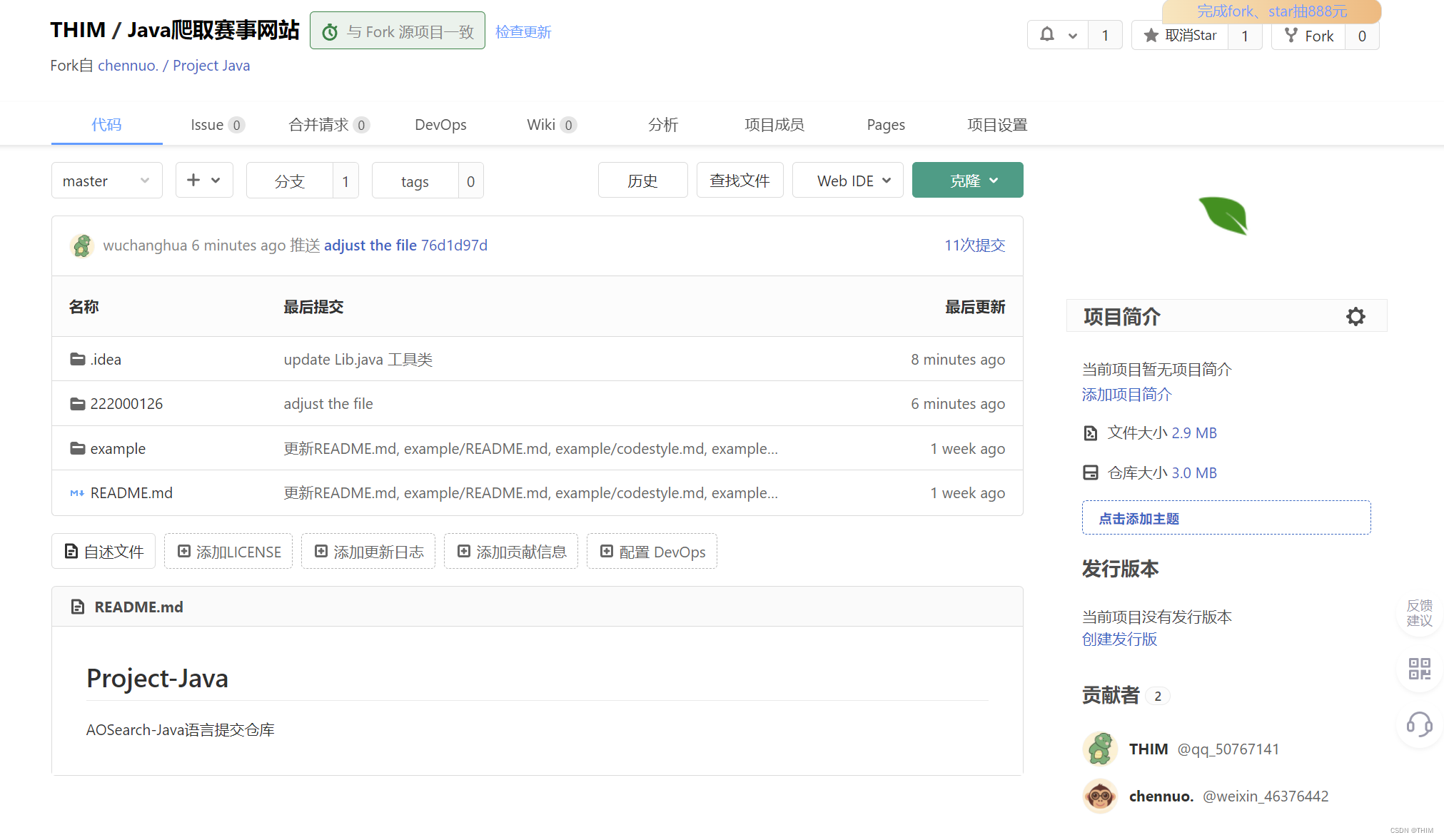
Task: Click the 配置 DevOps button
Action: click(x=652, y=552)
